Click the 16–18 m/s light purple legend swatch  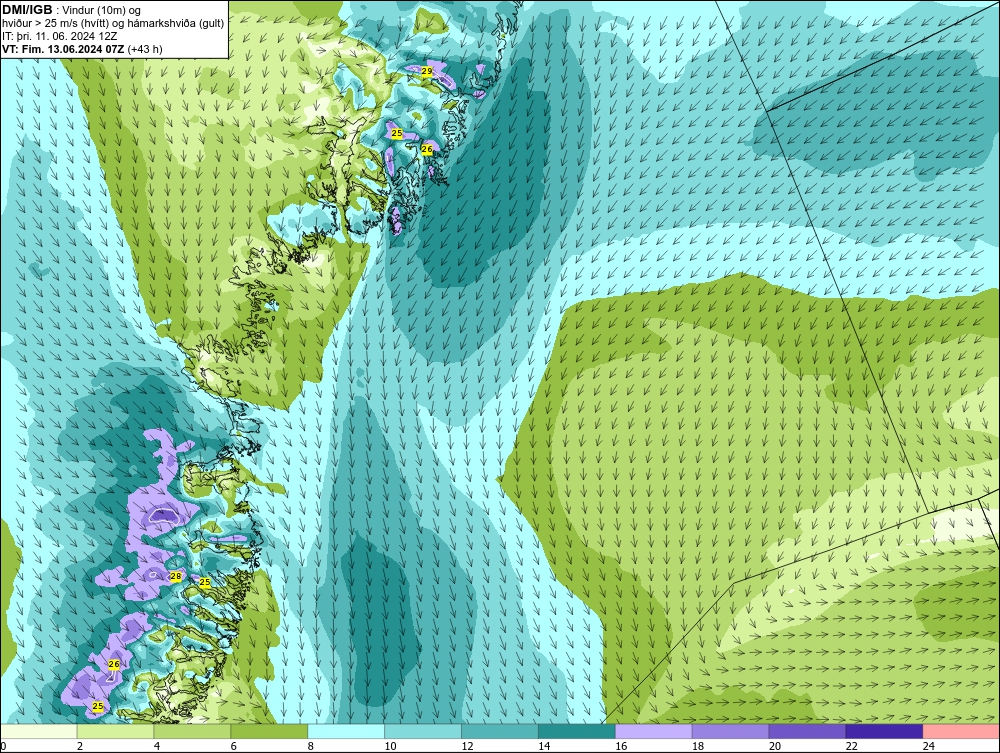click(x=654, y=731)
